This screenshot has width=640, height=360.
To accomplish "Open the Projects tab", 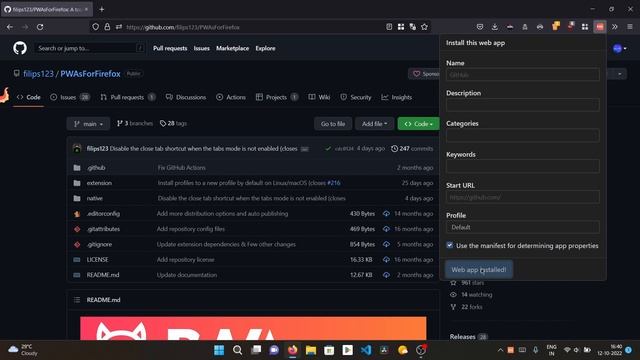I will pos(277,97).
